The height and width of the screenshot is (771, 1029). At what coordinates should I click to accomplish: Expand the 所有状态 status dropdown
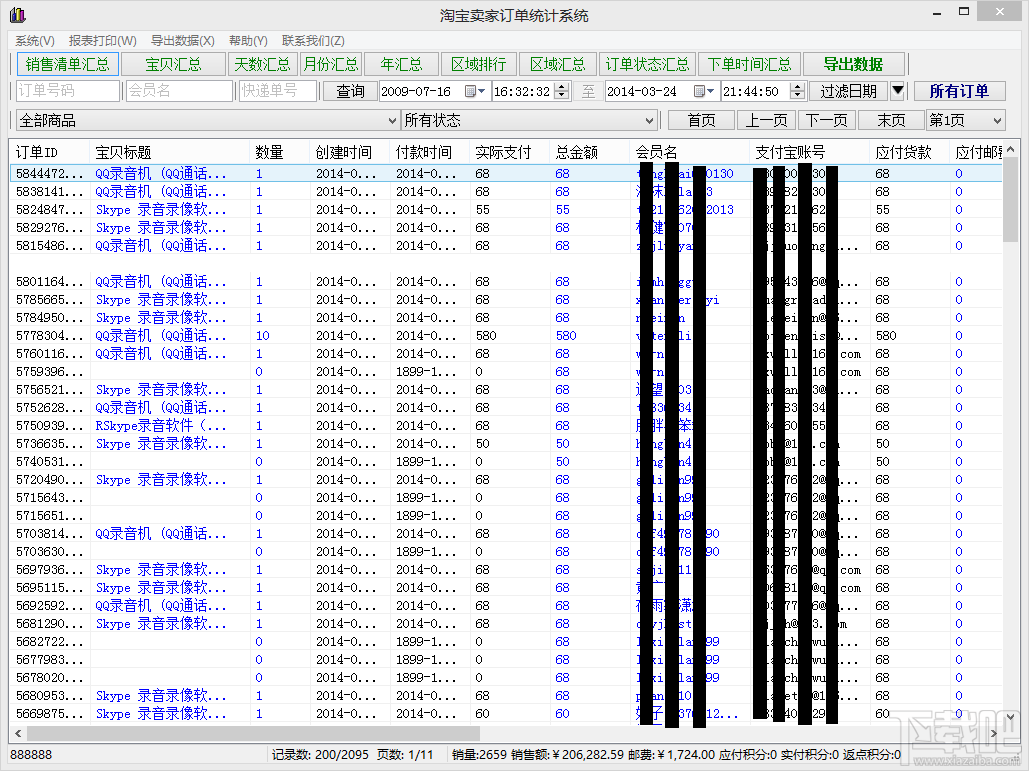(648, 121)
